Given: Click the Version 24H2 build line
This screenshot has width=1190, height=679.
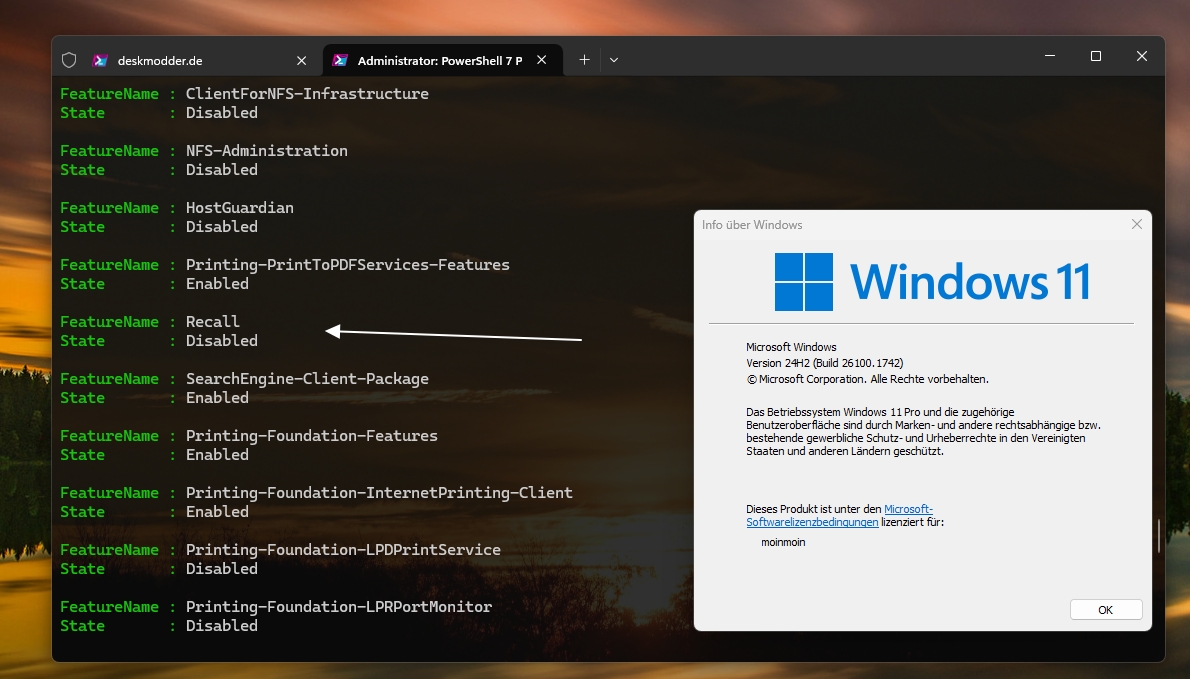Looking at the screenshot, I should click(x=824, y=363).
